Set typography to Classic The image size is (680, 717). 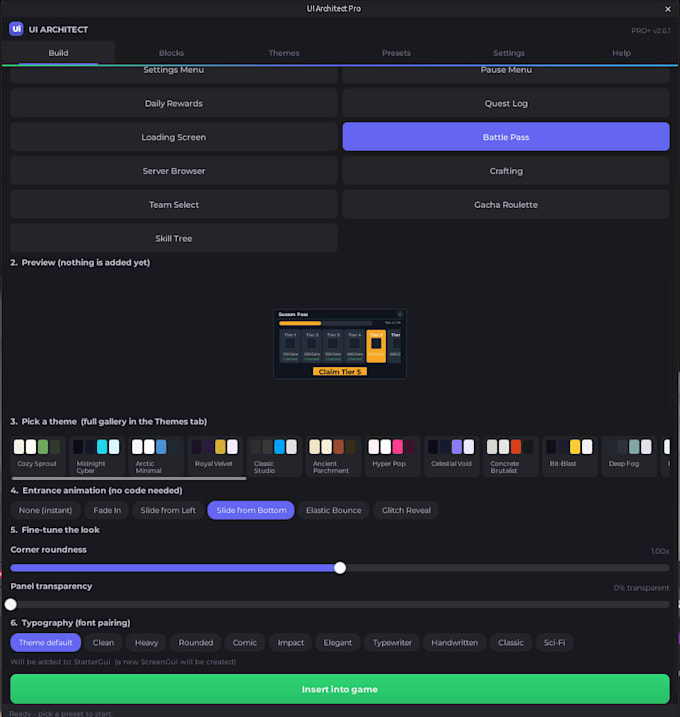(x=510, y=642)
